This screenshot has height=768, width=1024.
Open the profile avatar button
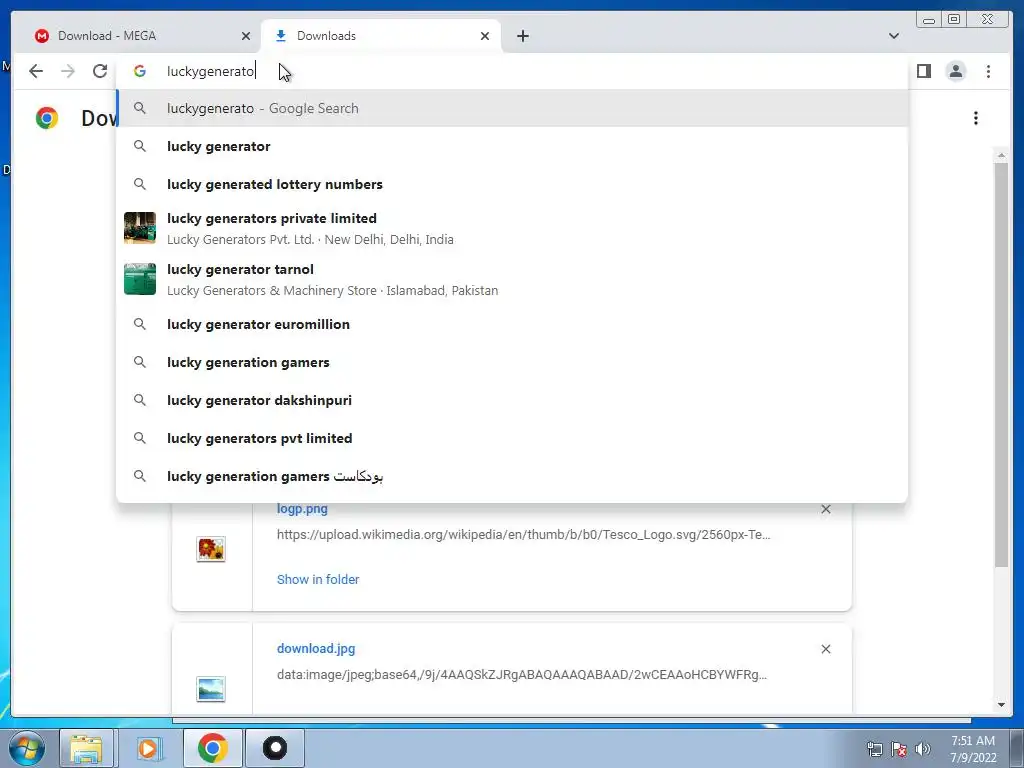tap(955, 71)
